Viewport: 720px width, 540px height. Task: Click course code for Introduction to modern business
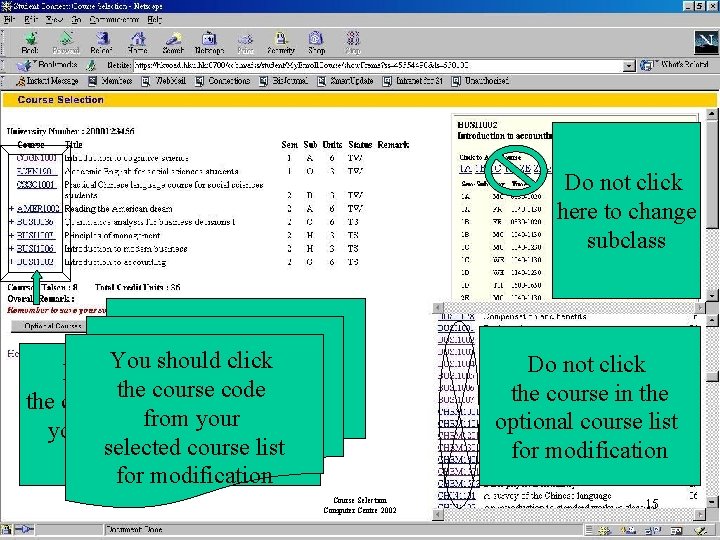tap(35, 249)
